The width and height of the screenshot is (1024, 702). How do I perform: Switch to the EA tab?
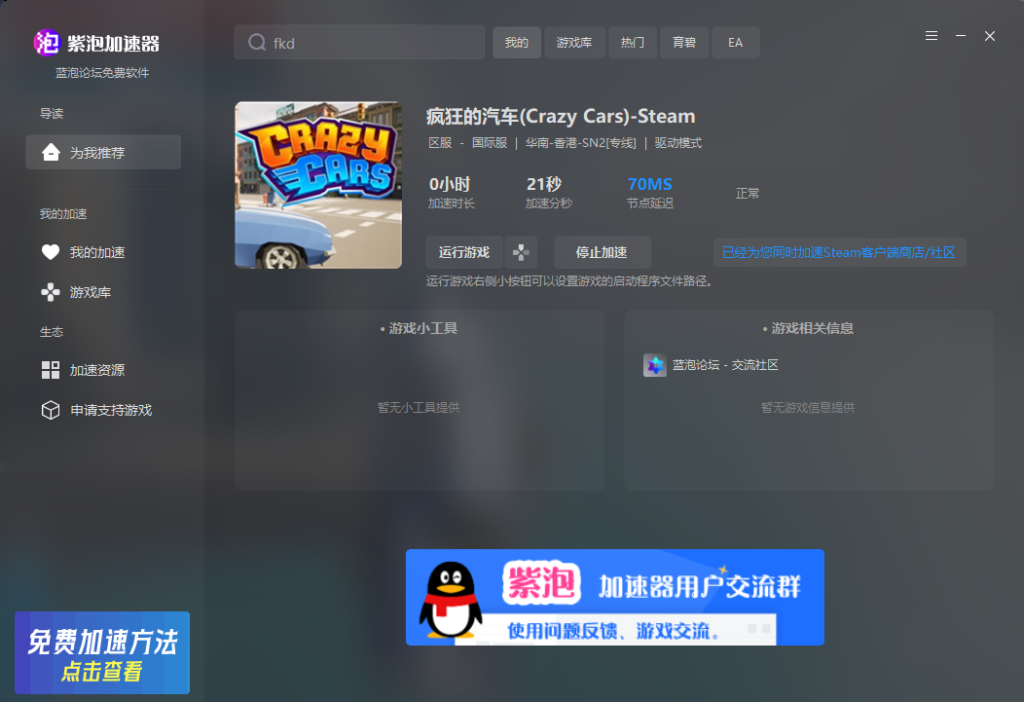[x=735, y=42]
